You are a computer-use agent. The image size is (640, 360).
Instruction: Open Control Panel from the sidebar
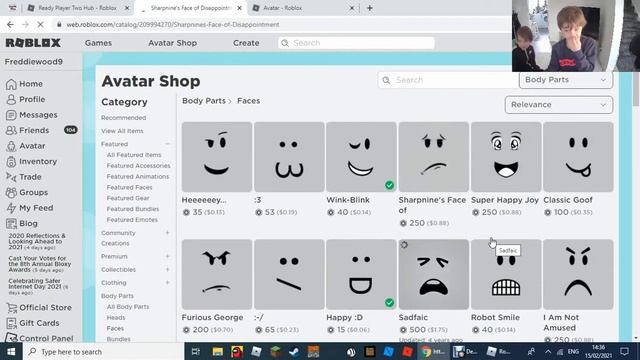(x=40, y=338)
